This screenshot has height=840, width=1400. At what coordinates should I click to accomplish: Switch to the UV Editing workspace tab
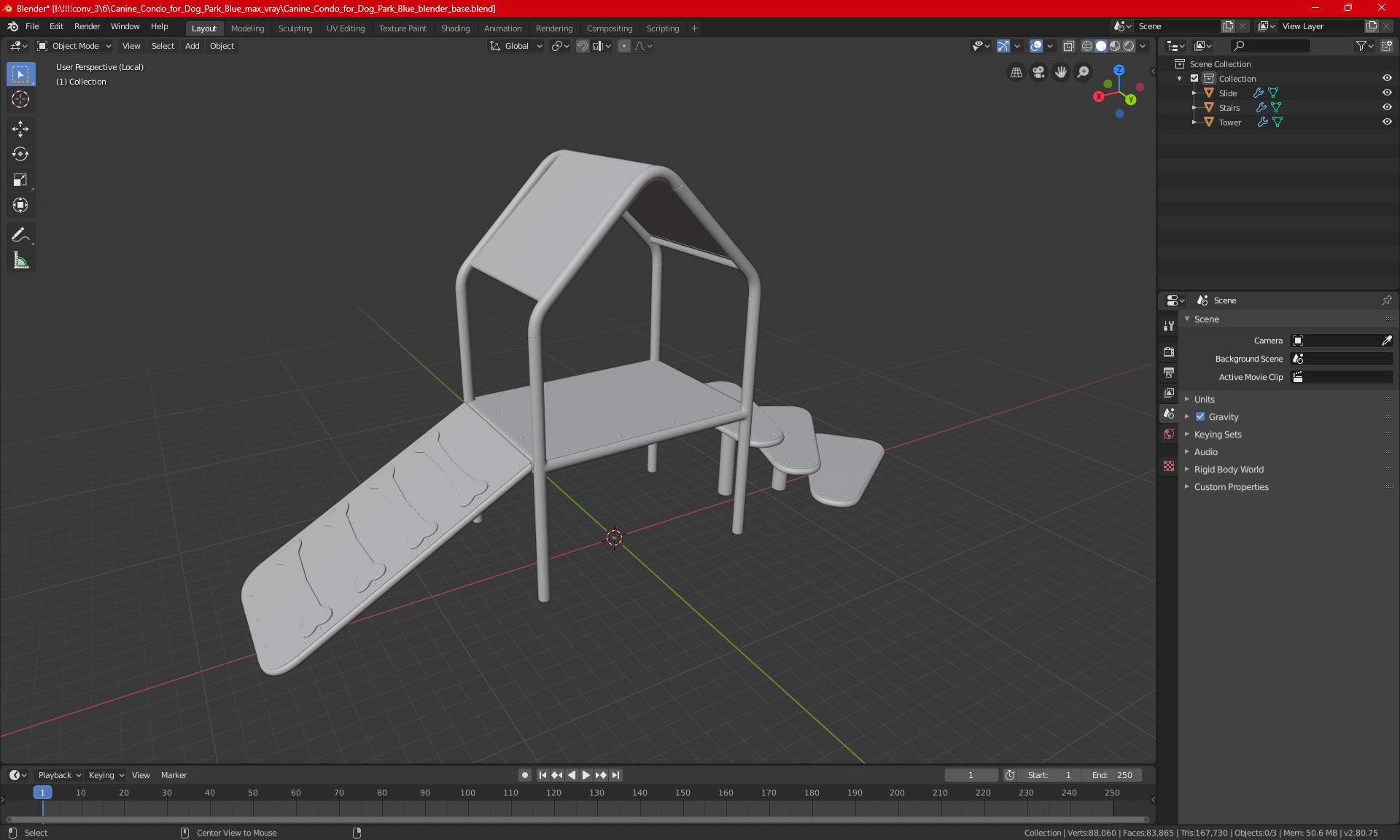point(346,28)
